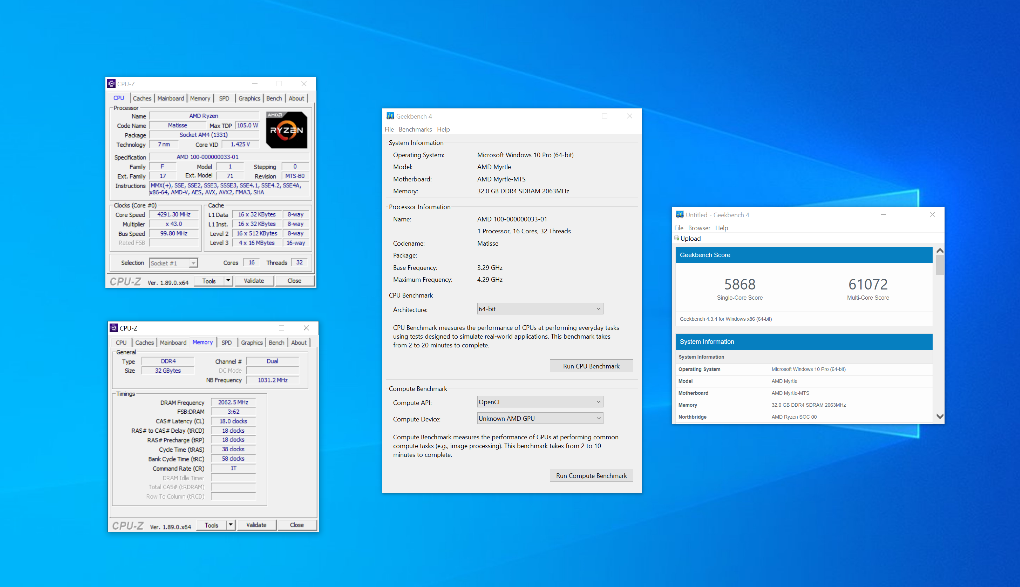The image size is (1020, 587).
Task: Open Mainboard tab in the CPU-Z Memory tab window
Action: 173,342
